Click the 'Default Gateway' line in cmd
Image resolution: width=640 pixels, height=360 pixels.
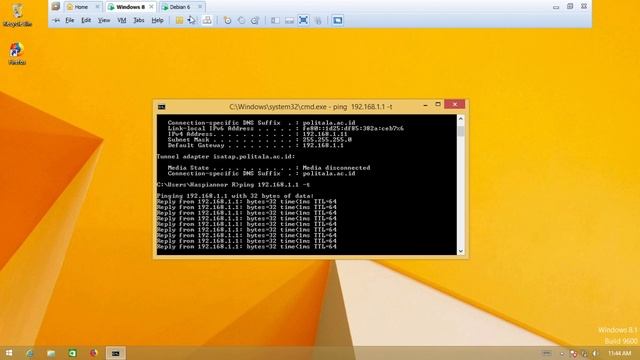pyautogui.click(x=256, y=145)
